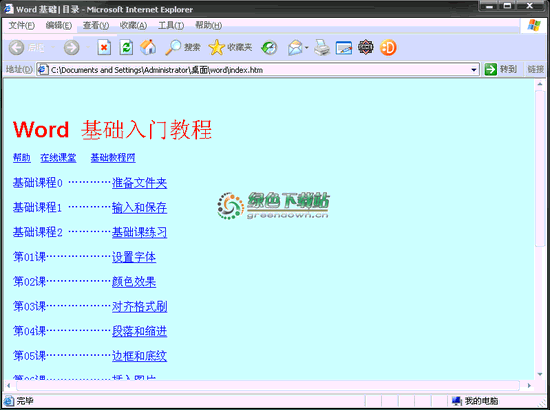Open the 段落和缩进 lesson link
Screen dimensions: 550x410
(139, 331)
